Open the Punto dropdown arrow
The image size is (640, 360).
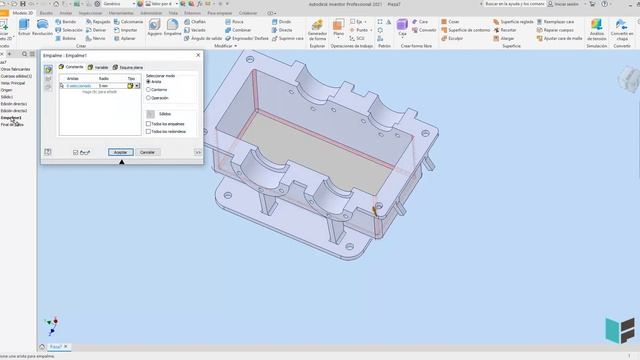pos(371,30)
